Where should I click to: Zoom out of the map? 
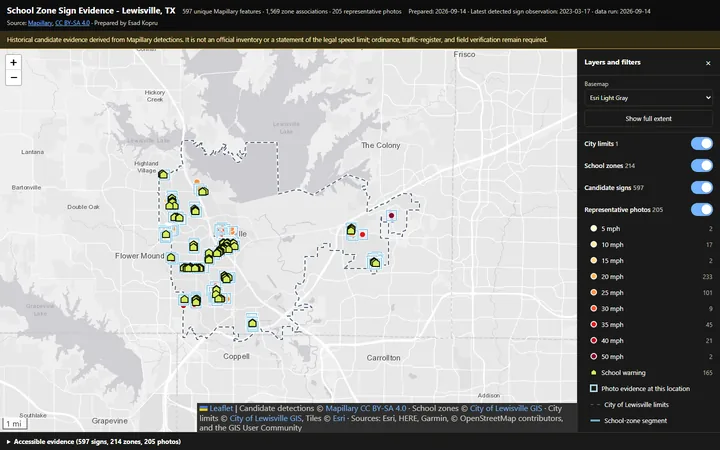pyautogui.click(x=13, y=78)
